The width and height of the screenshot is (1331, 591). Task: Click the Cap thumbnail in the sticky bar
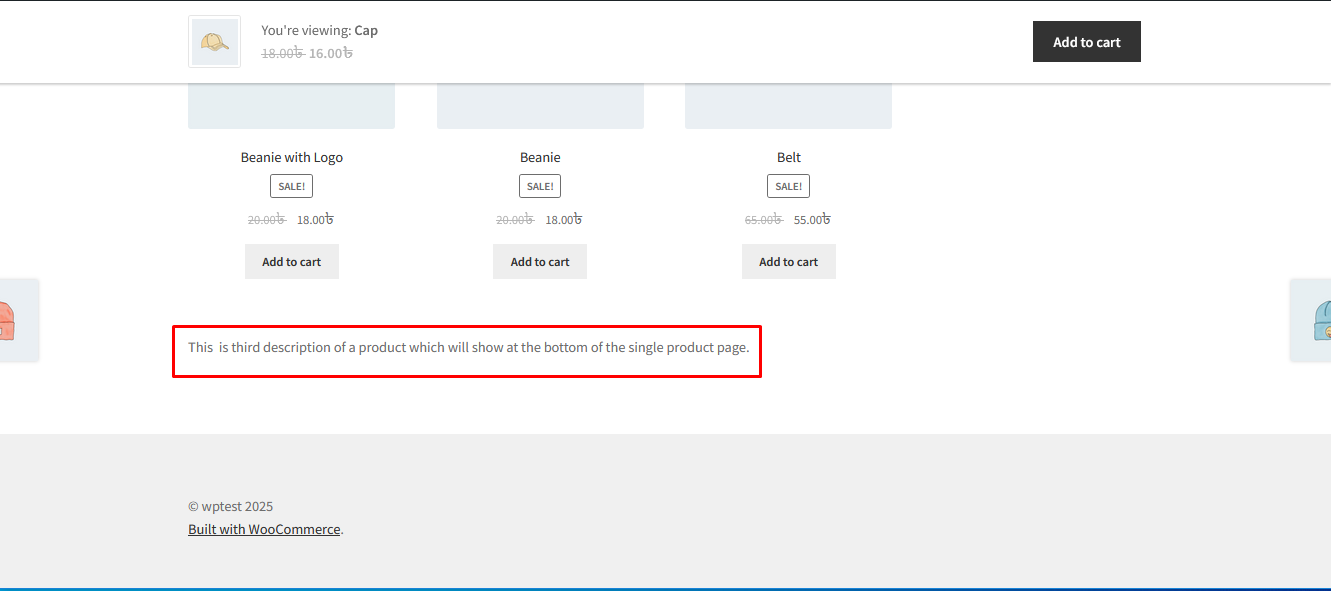214,42
